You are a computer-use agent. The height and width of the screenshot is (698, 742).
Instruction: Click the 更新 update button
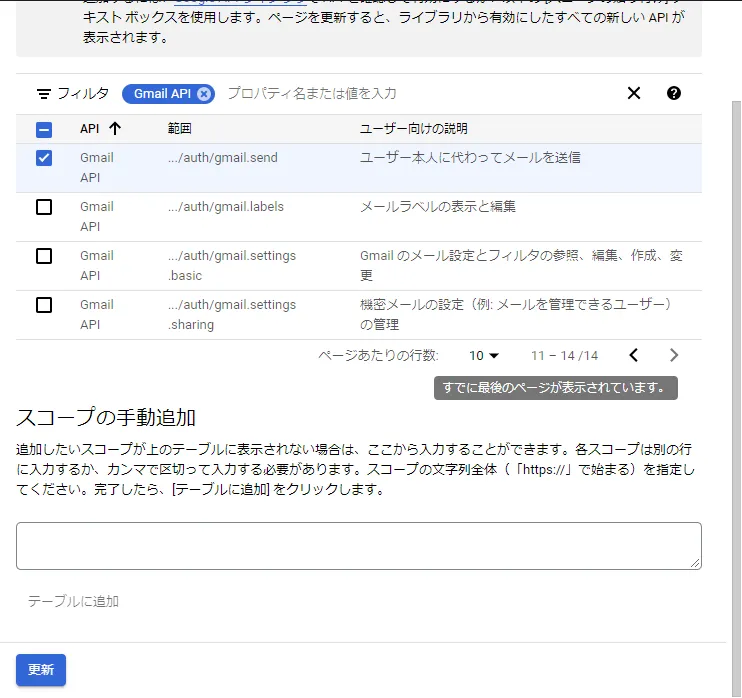click(41, 670)
